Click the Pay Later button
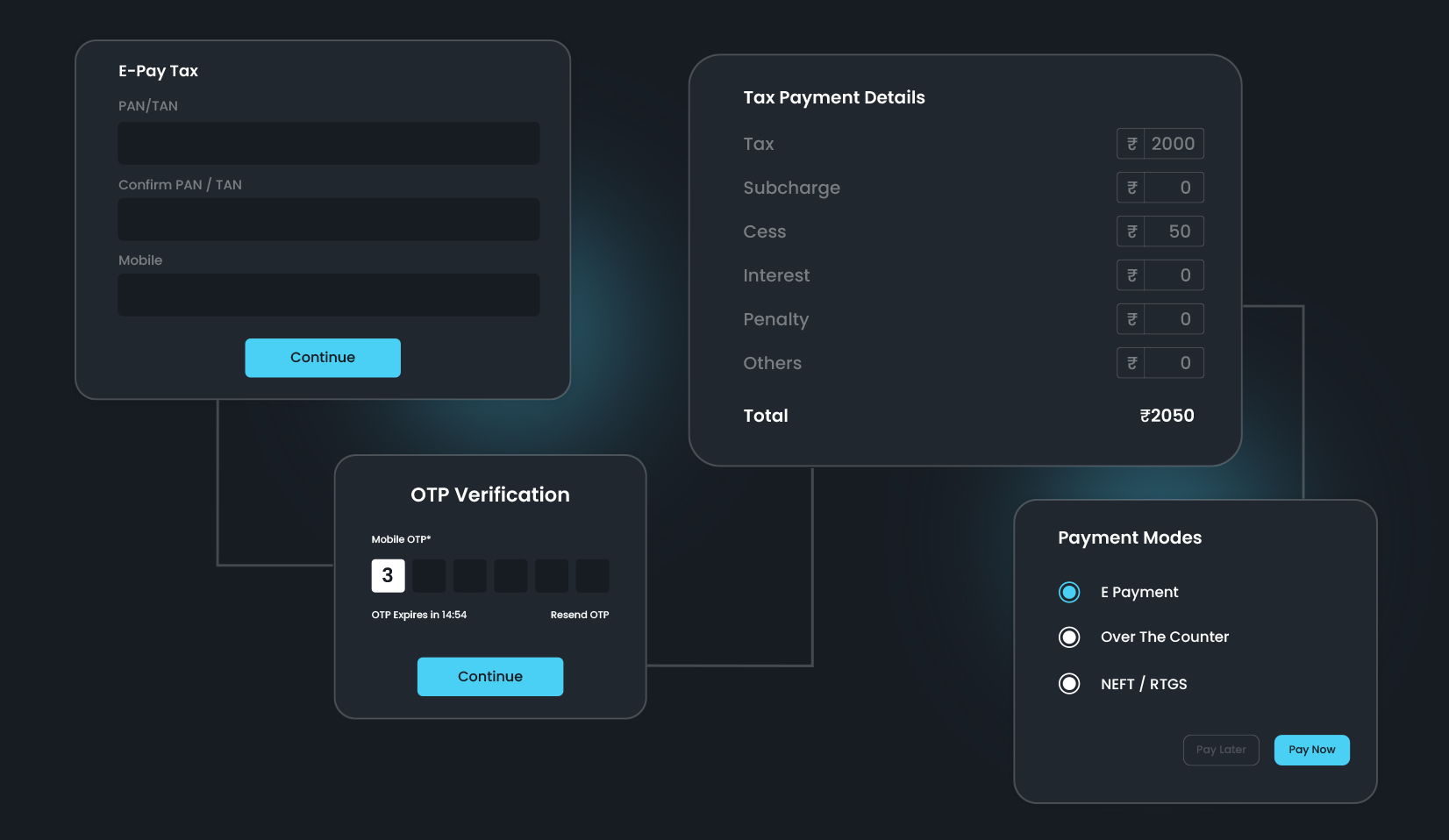This screenshot has height=840, width=1449. [x=1221, y=750]
